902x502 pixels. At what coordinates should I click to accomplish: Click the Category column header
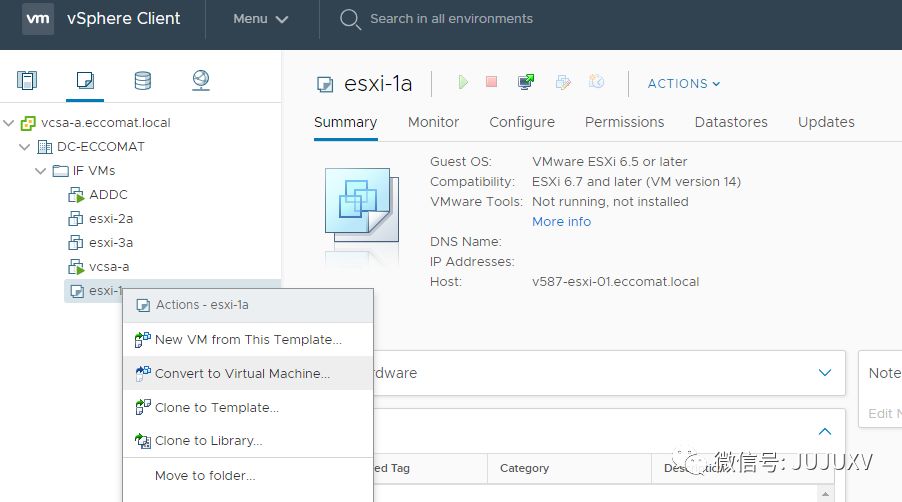coord(524,468)
